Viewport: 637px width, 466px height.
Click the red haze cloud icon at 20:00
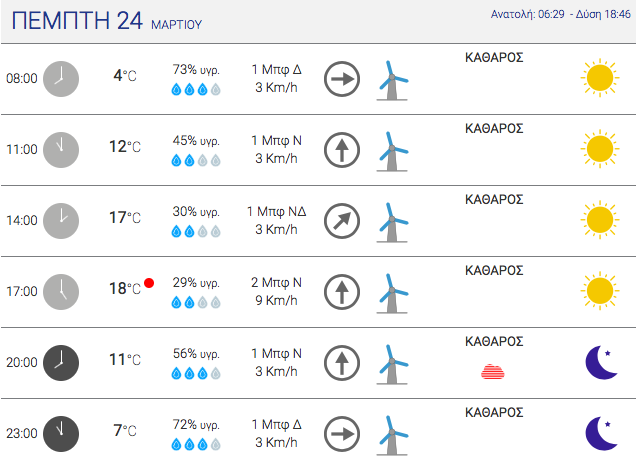493,371
